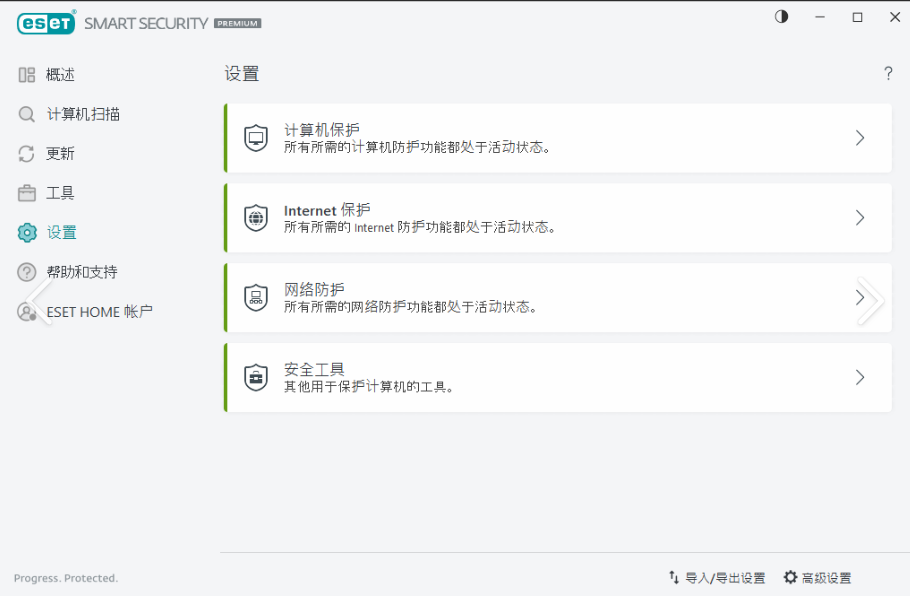Toggle the dark/light contrast mode
910x596 pixels.
781,17
